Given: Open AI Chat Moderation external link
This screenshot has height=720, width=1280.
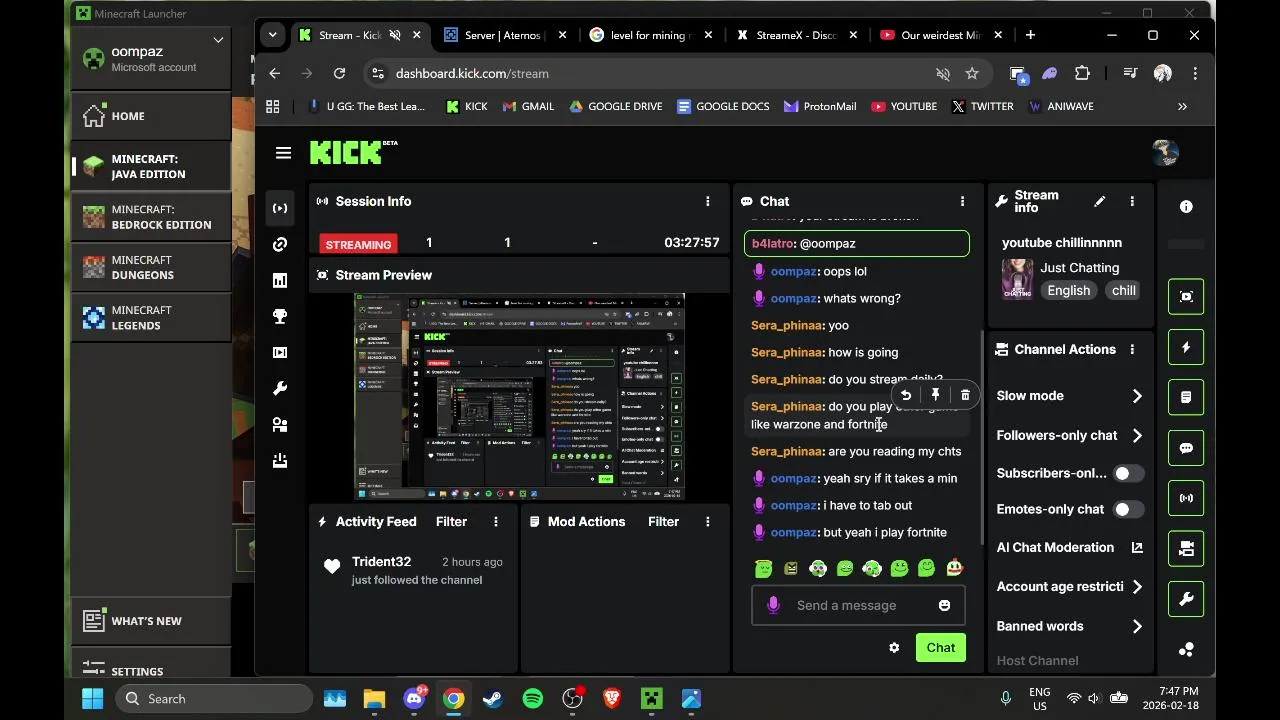Looking at the screenshot, I should click(x=1137, y=547).
